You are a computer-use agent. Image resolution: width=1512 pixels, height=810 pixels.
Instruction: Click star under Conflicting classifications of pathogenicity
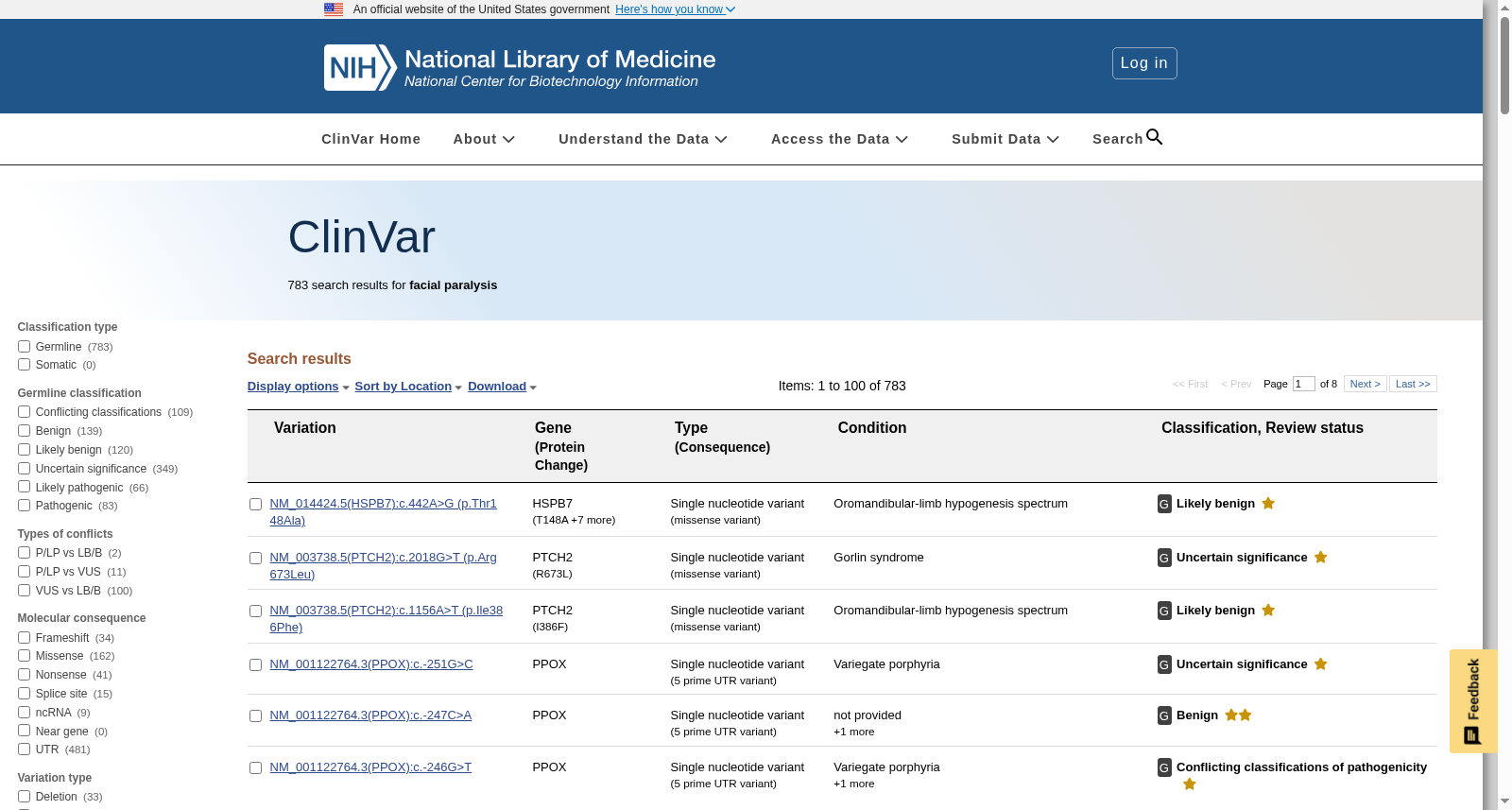(x=1190, y=784)
